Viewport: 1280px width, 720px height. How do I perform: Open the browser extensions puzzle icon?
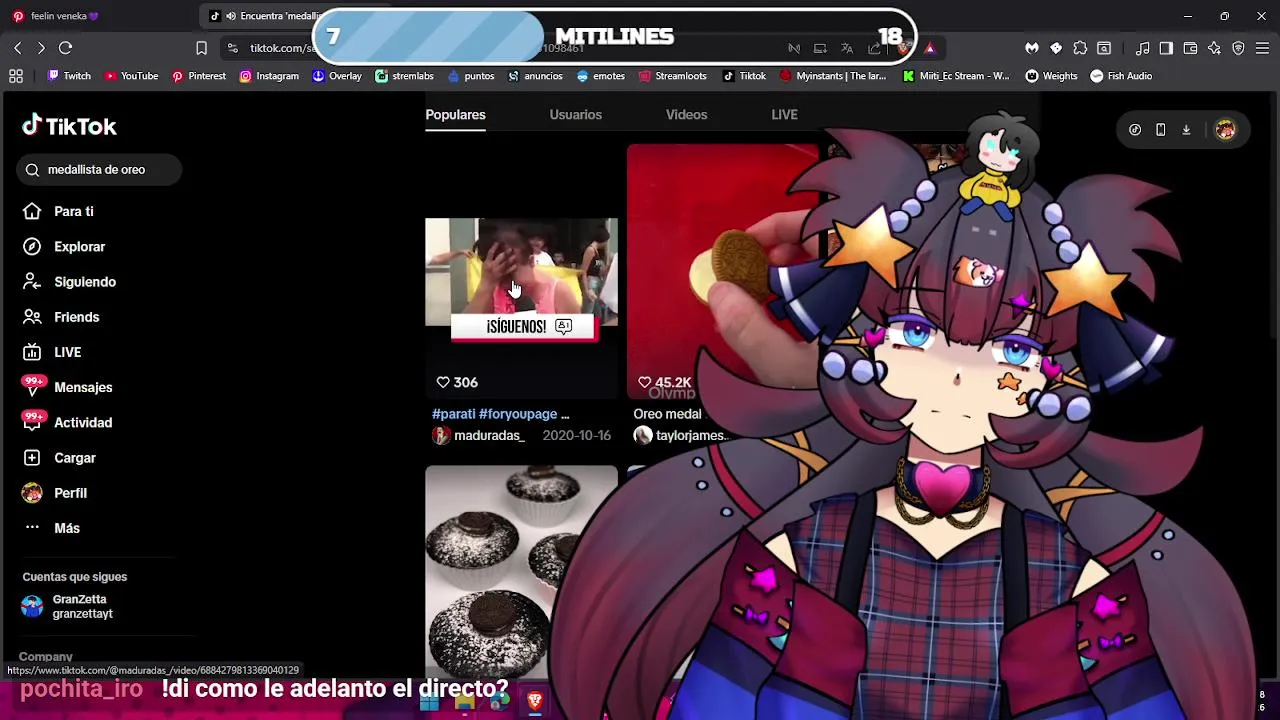click(x=1080, y=48)
